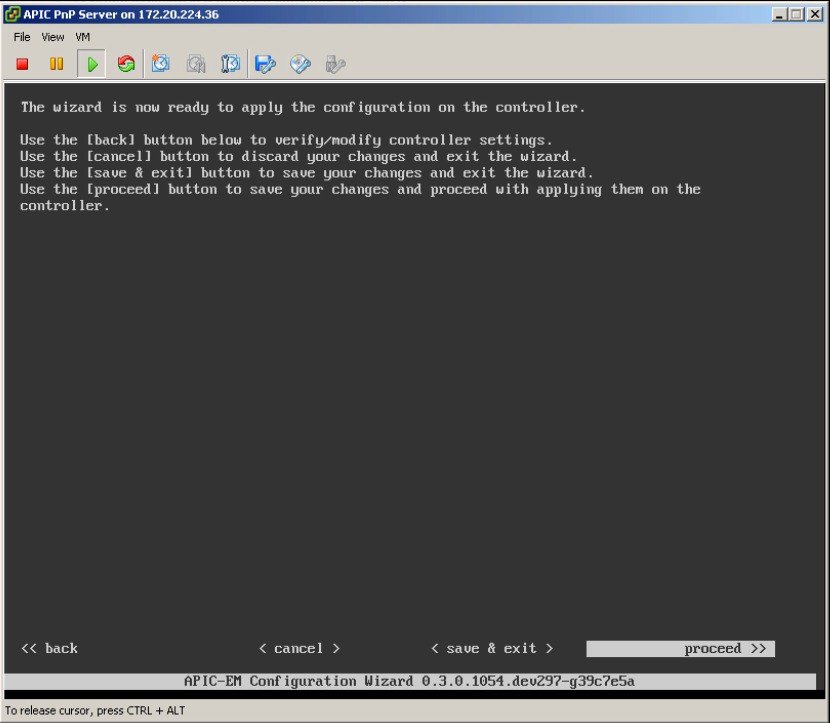Maximize the APIC PnP Server window

pos(796,14)
